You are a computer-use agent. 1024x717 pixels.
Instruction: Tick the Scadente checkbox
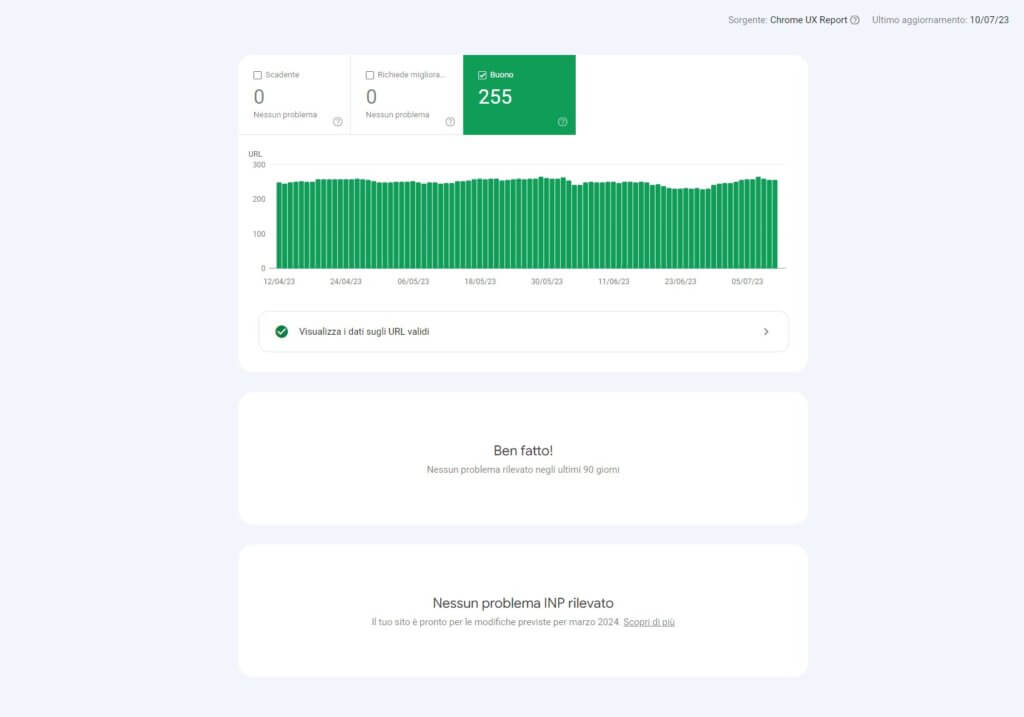tap(257, 75)
